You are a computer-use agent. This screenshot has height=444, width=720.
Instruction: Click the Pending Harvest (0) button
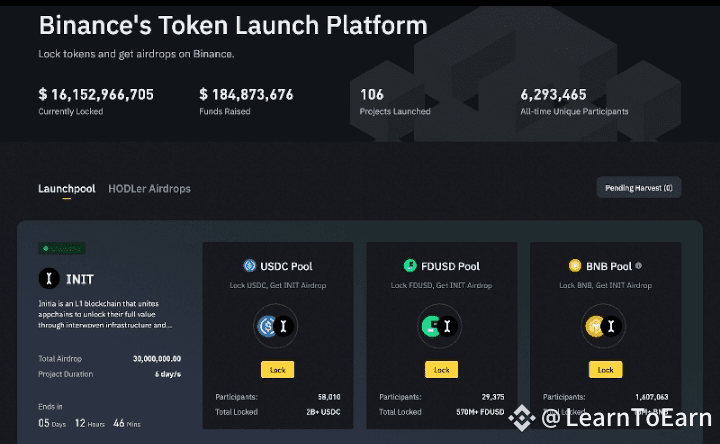639,188
